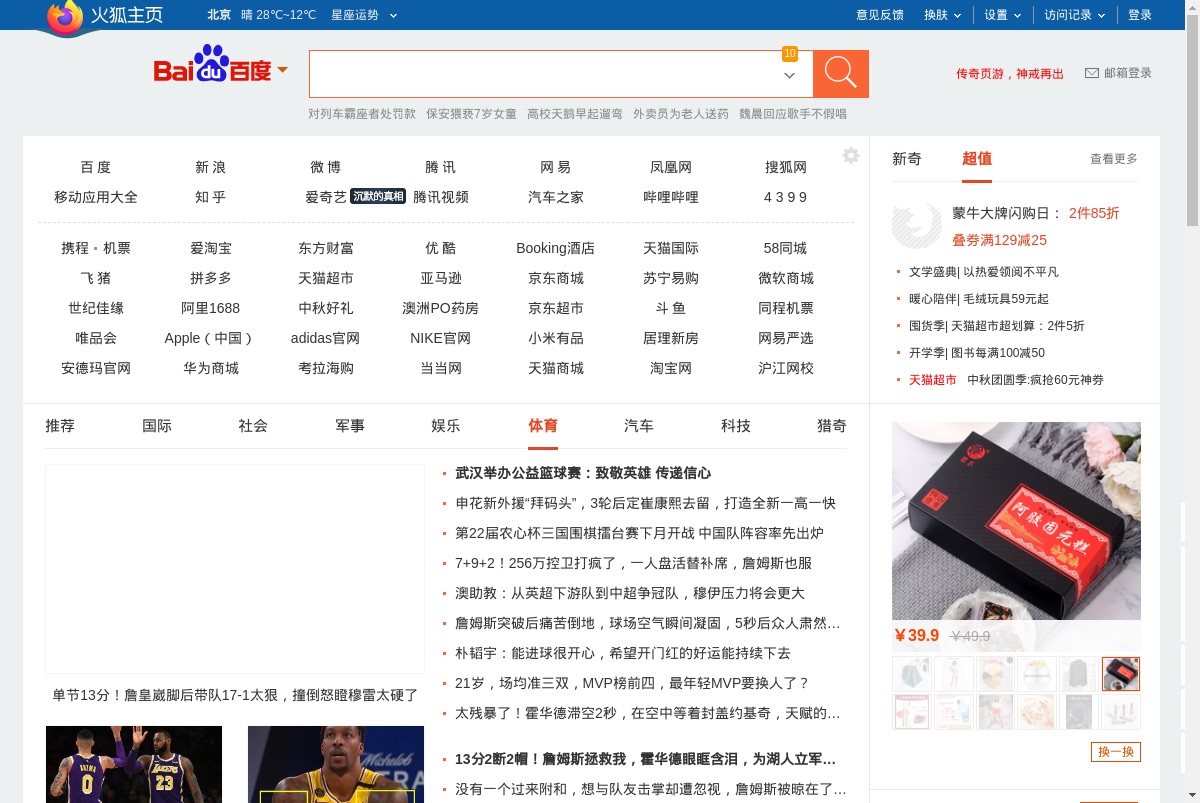The height and width of the screenshot is (803, 1200).
Task: Open headline 武汉举办公益篮球赛
Action: point(583,473)
